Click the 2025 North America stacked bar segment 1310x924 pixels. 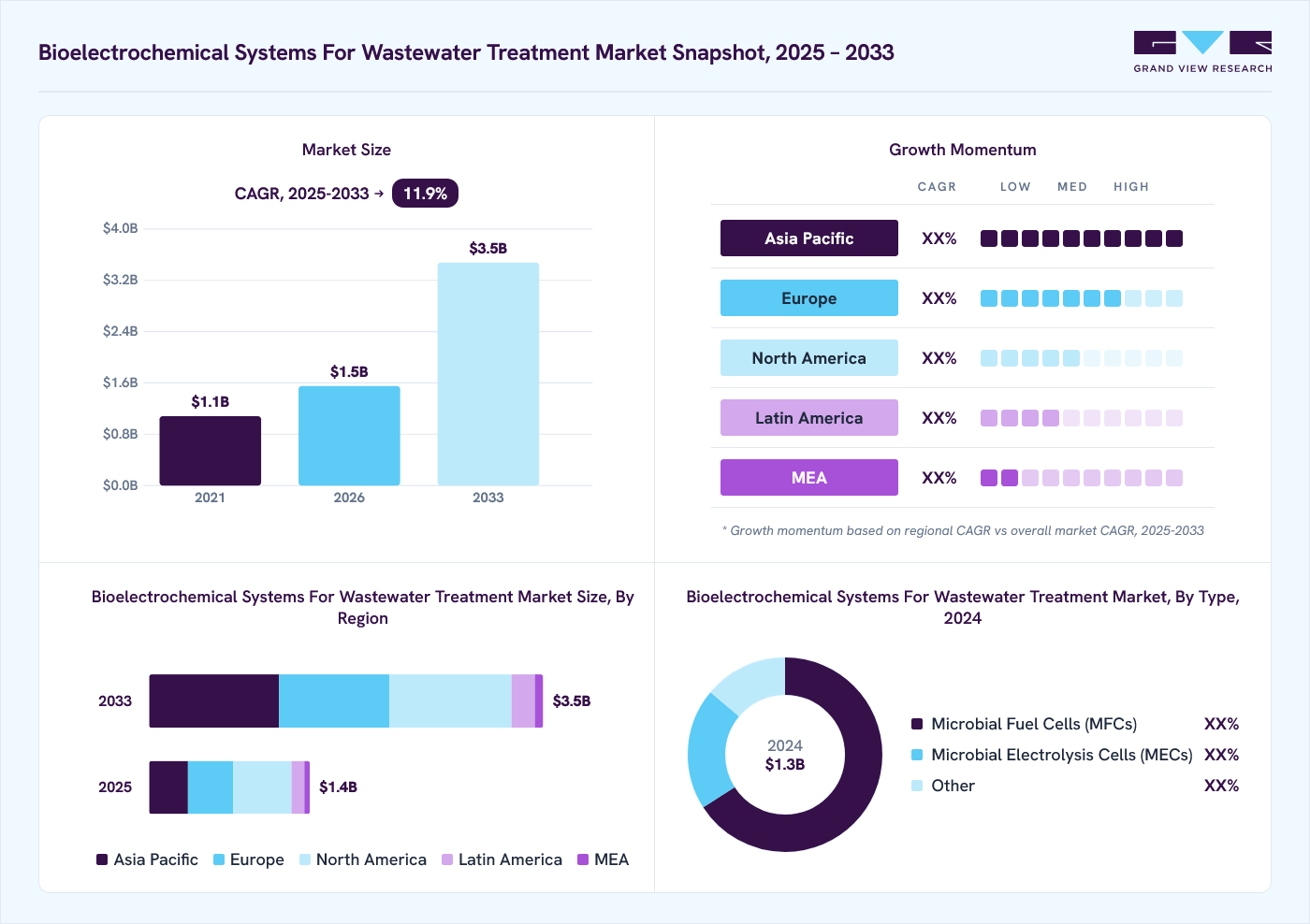(x=262, y=787)
